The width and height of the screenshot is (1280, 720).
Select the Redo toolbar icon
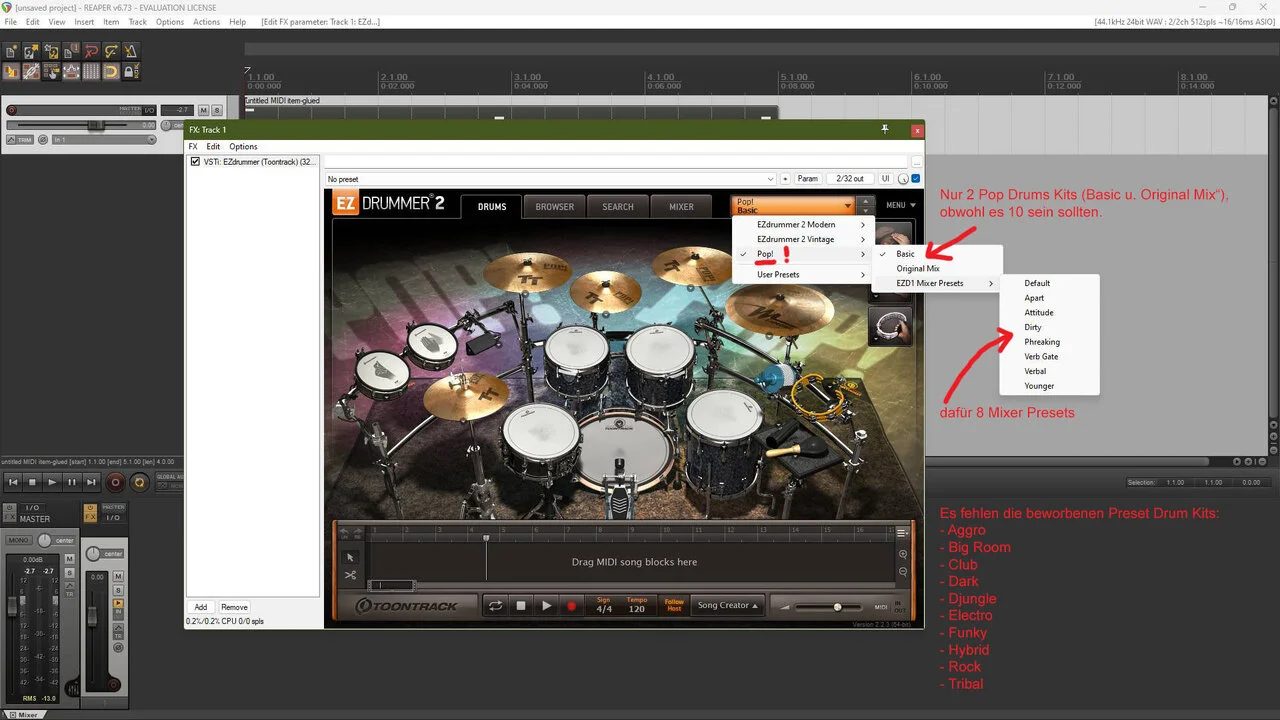[x=111, y=52]
